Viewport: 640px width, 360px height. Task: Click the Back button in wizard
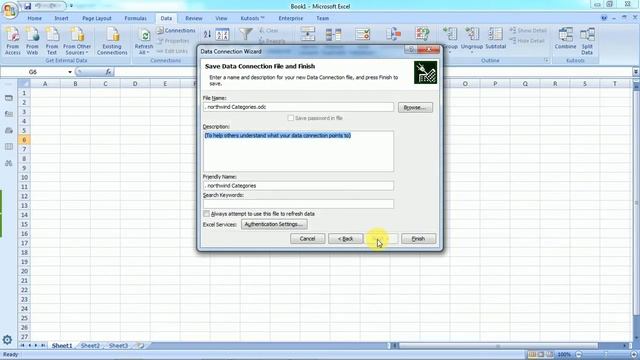click(346, 239)
